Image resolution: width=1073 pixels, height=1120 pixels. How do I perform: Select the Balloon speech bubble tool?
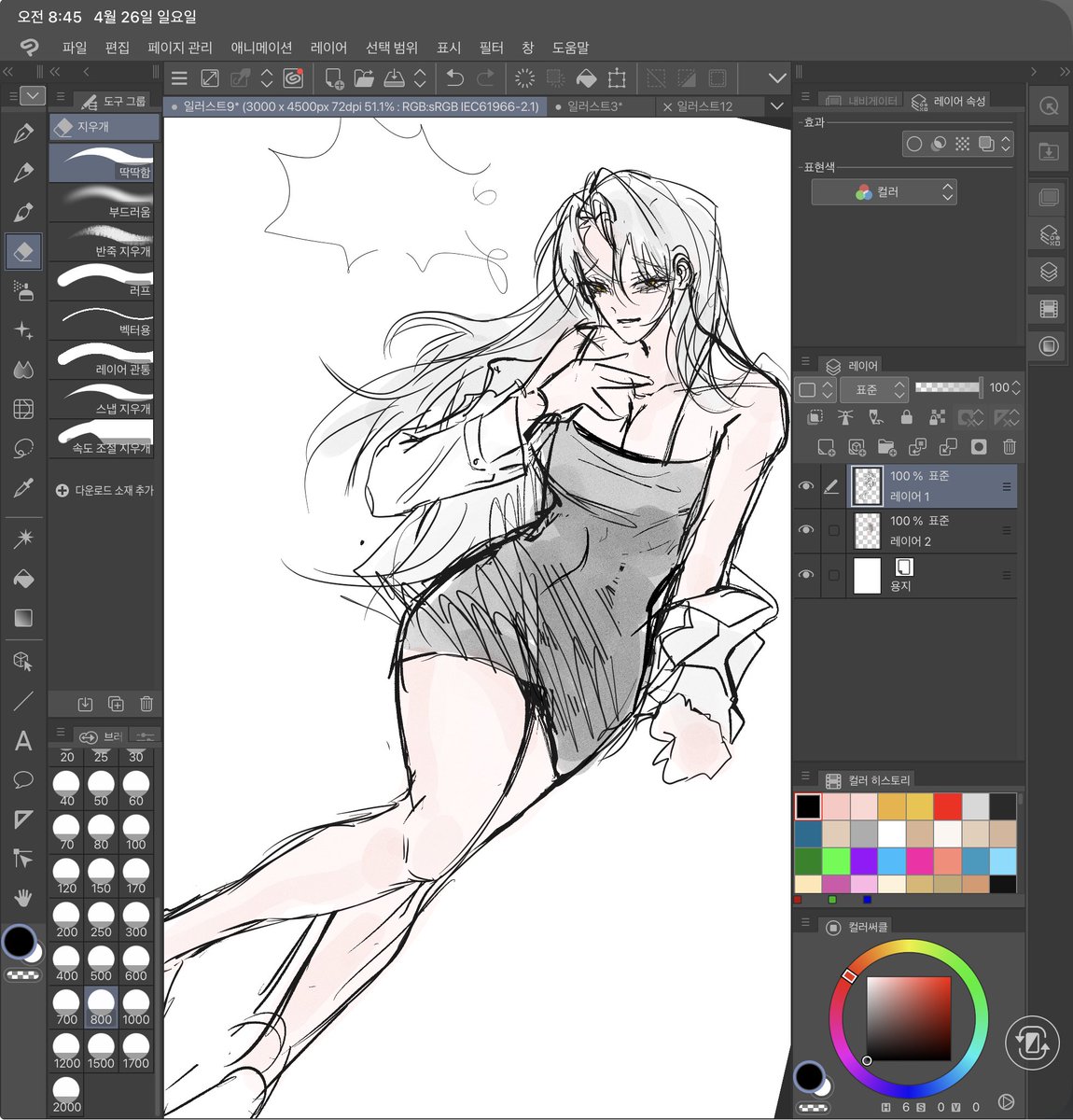coord(23,779)
